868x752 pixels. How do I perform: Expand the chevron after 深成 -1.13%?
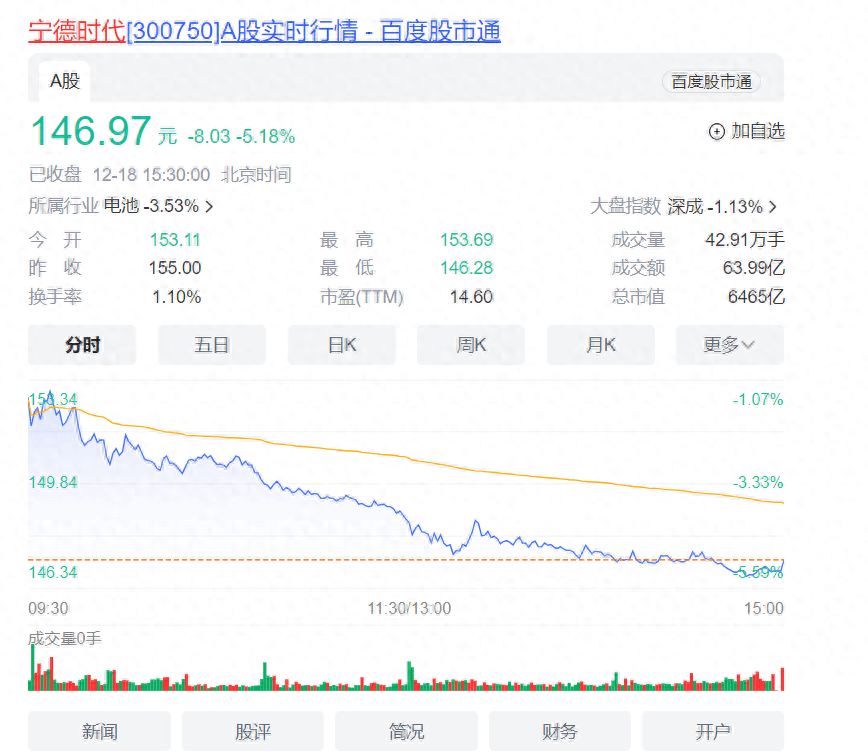point(773,207)
